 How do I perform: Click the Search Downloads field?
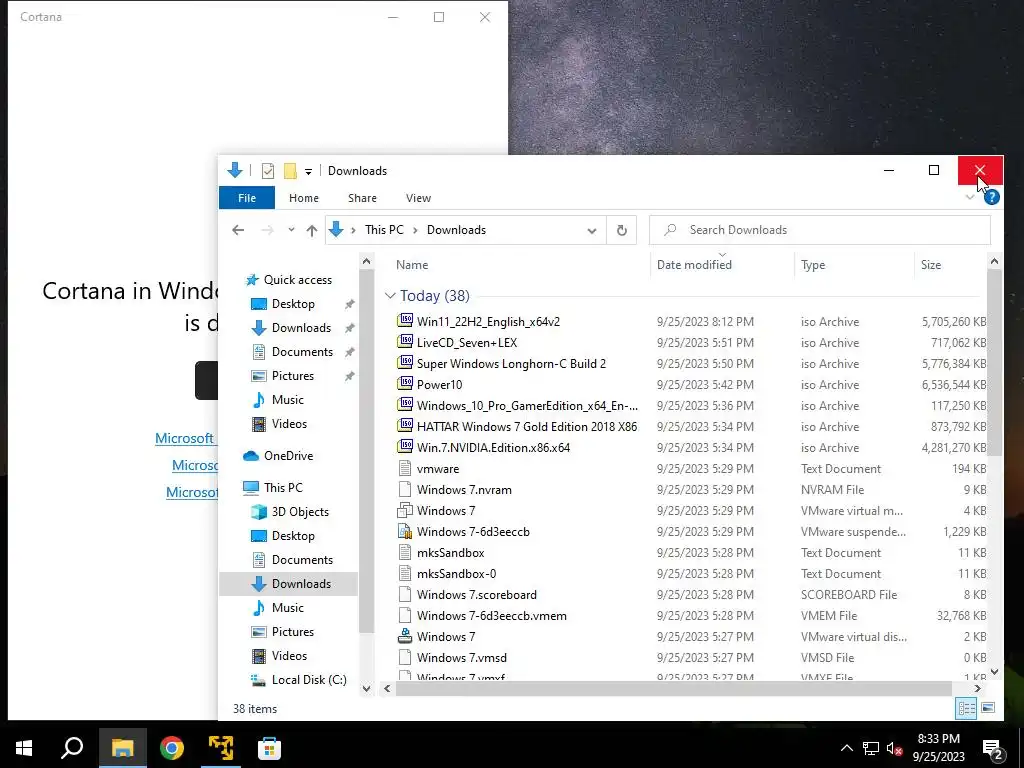(820, 230)
